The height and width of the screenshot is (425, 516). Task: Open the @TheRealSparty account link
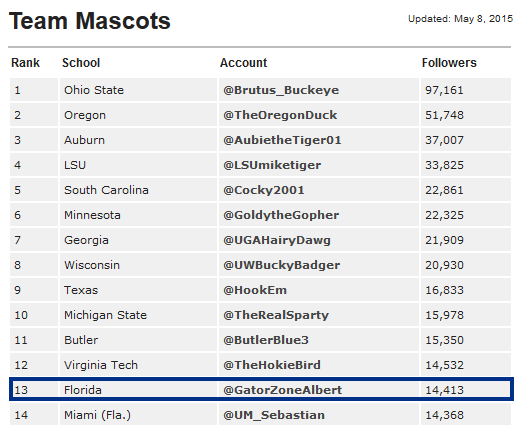click(x=276, y=315)
